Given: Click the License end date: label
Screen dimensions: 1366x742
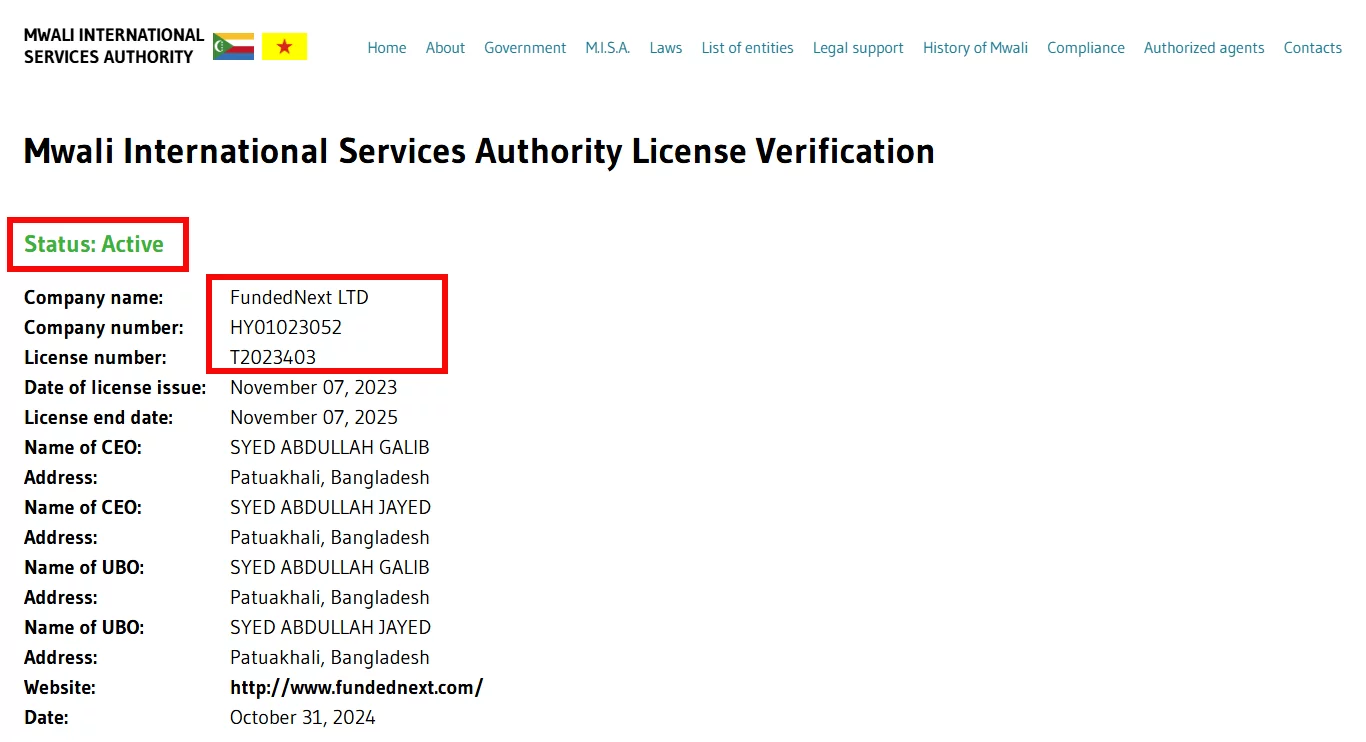Looking at the screenshot, I should point(99,417).
